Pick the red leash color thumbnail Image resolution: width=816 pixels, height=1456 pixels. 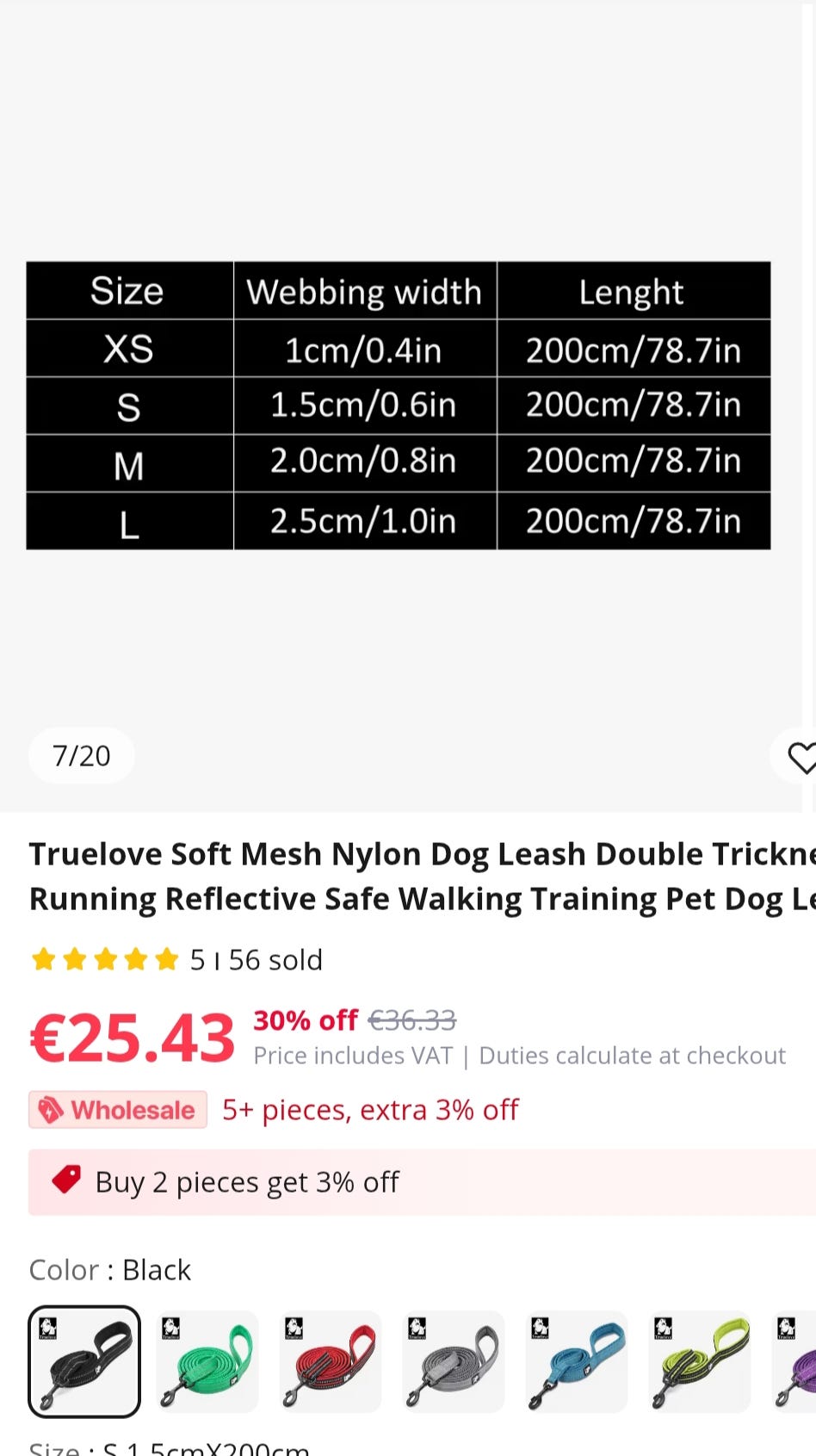point(331,1361)
